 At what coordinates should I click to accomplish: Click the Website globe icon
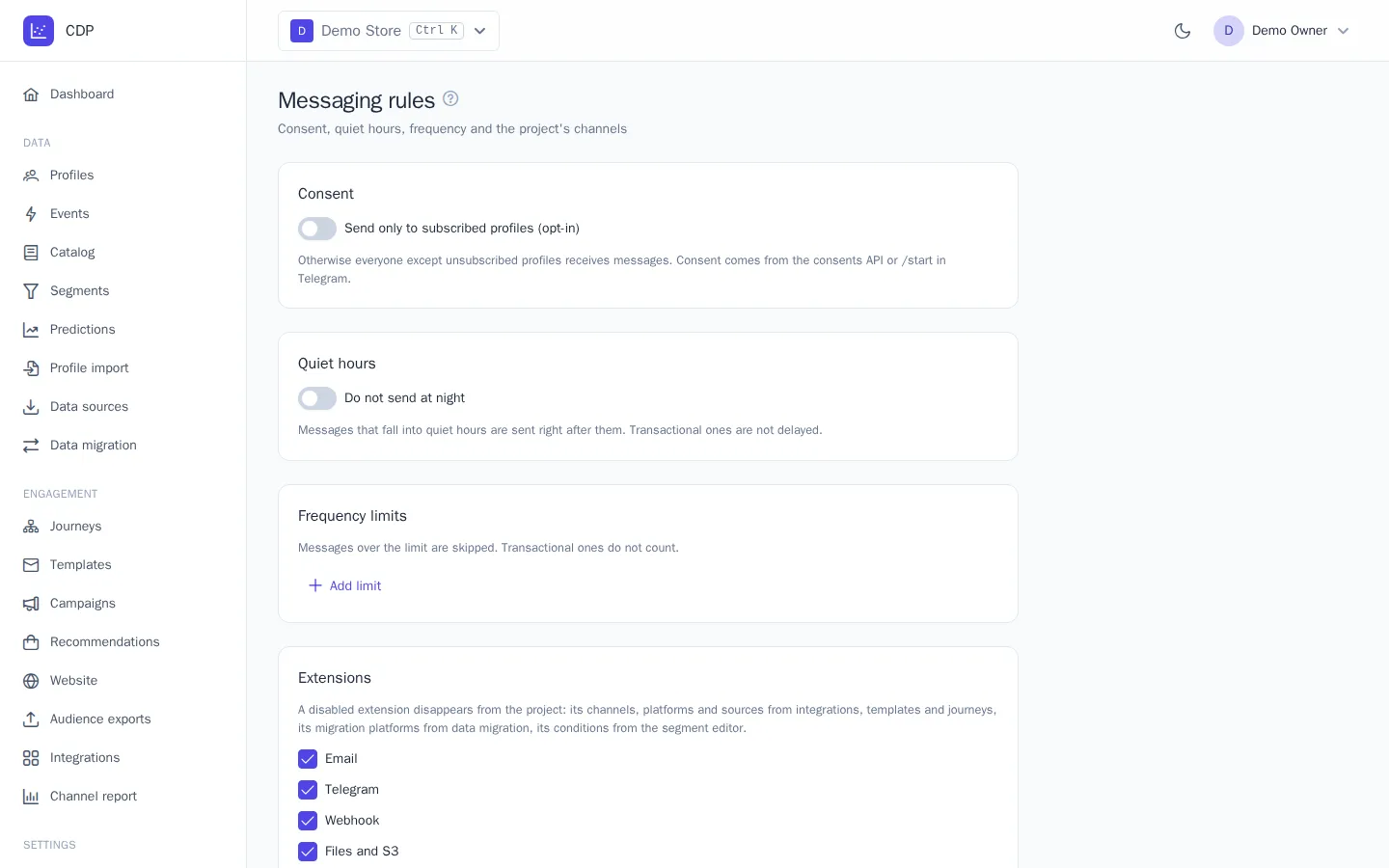(31, 681)
